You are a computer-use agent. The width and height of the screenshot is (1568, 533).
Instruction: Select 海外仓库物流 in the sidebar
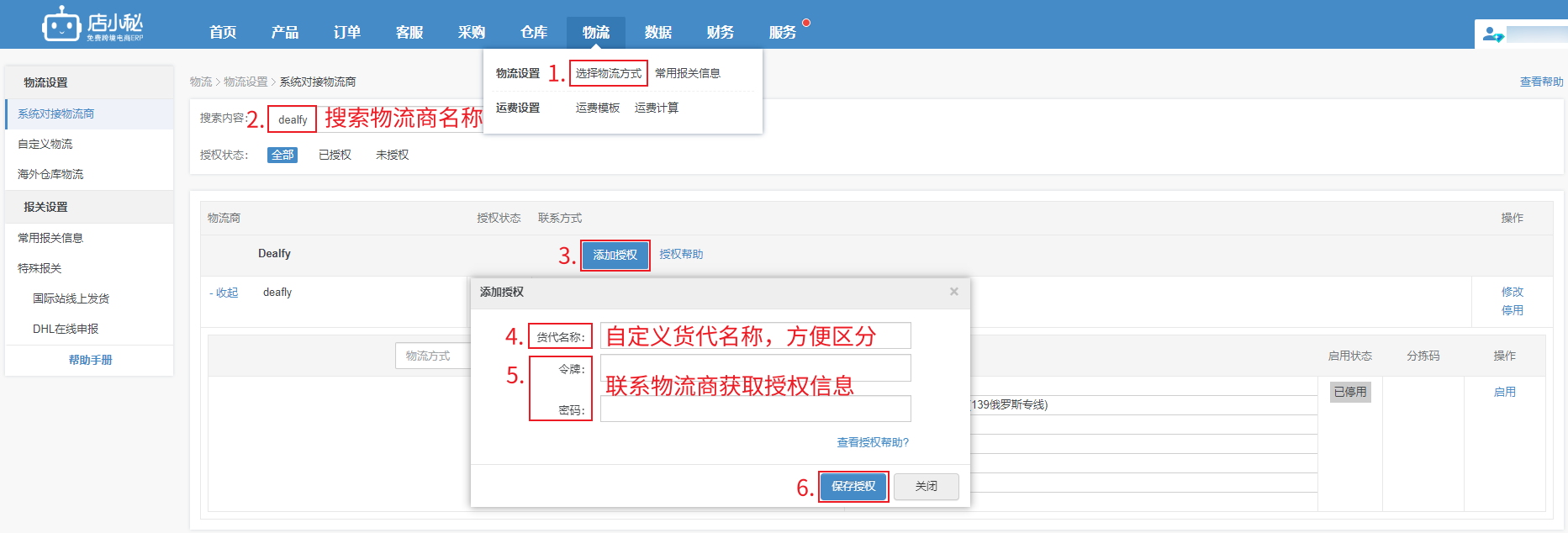point(50,174)
